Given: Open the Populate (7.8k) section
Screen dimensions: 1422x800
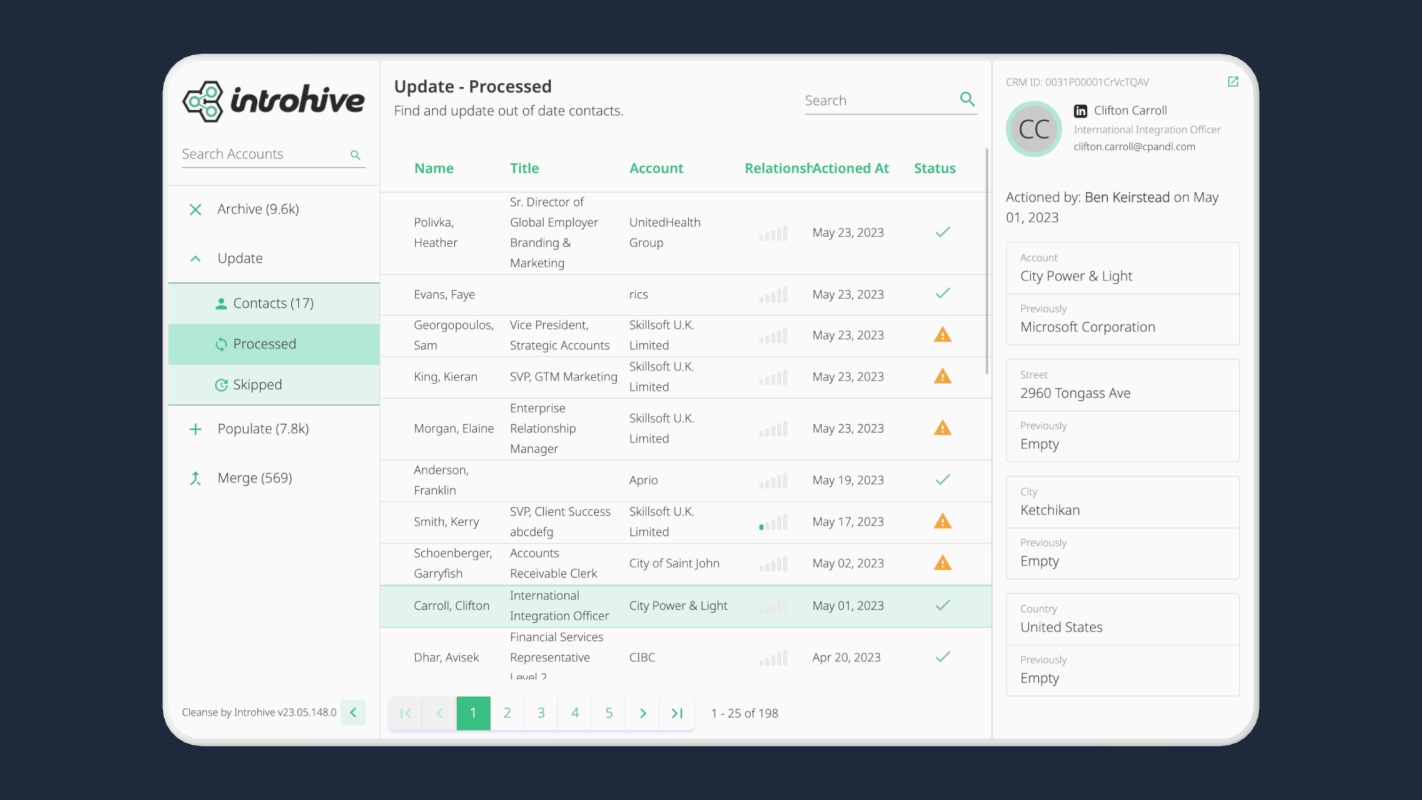Looking at the screenshot, I should pyautogui.click(x=274, y=429).
